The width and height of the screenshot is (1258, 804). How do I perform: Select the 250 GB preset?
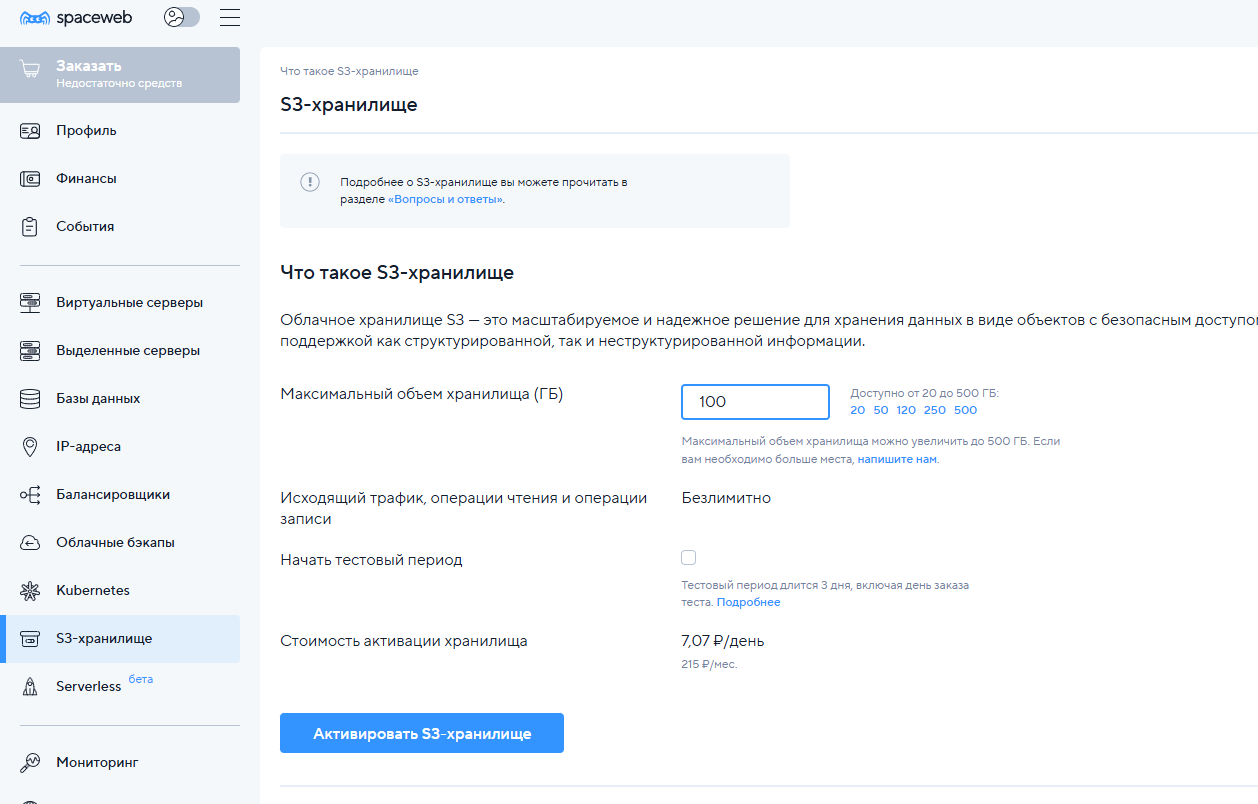(935, 410)
